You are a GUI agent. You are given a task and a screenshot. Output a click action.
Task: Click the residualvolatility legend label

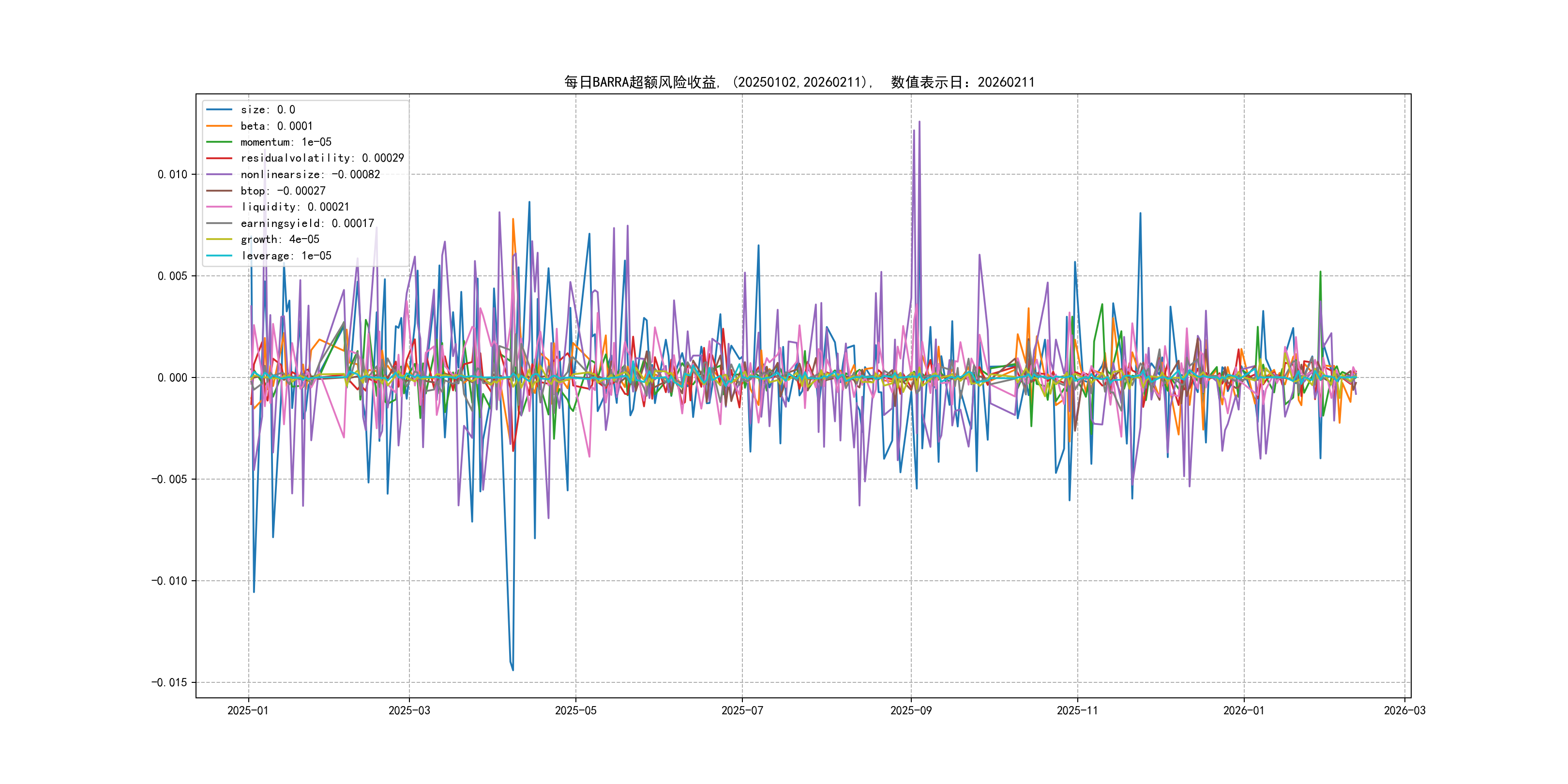coord(322,158)
